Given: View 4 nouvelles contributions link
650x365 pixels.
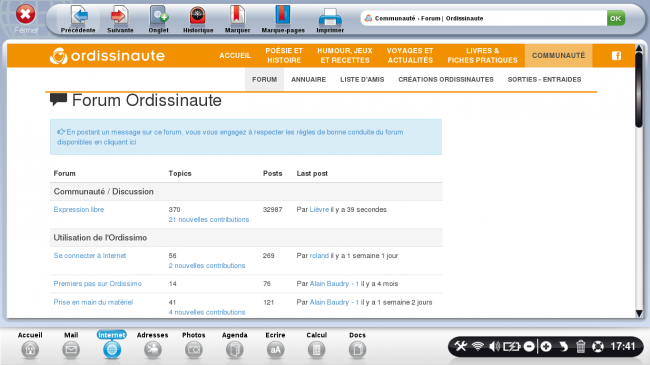Looking at the screenshot, I should coord(206,312).
